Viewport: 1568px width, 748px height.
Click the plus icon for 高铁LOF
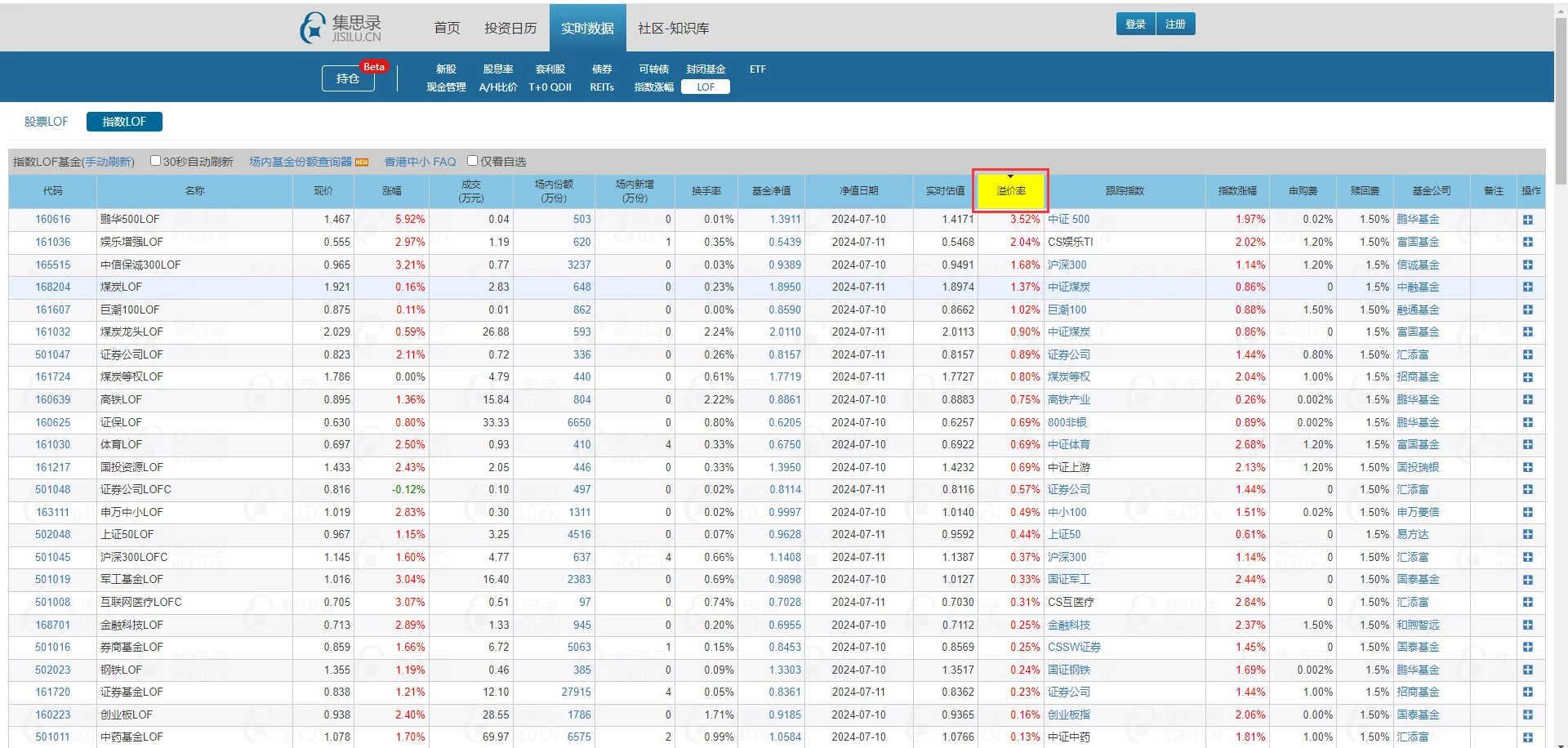(x=1527, y=399)
